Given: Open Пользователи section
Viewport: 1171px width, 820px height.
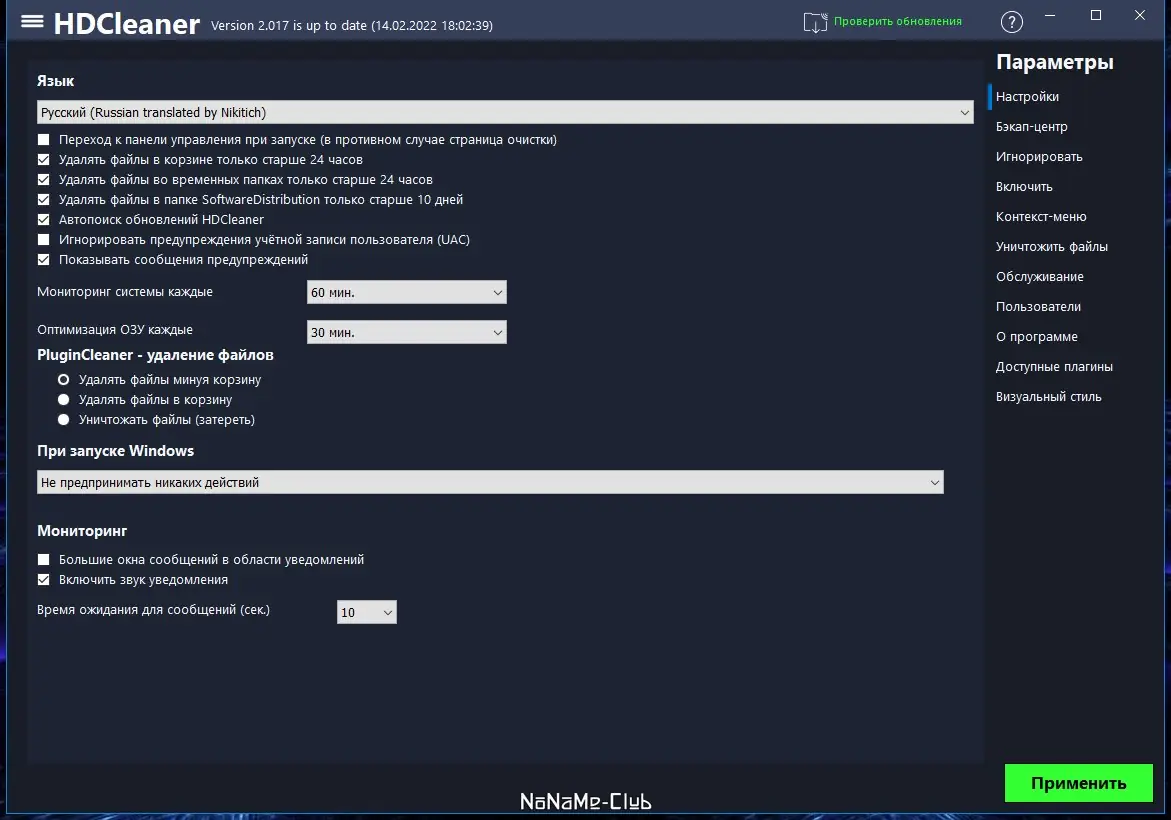Looking at the screenshot, I should 1038,306.
